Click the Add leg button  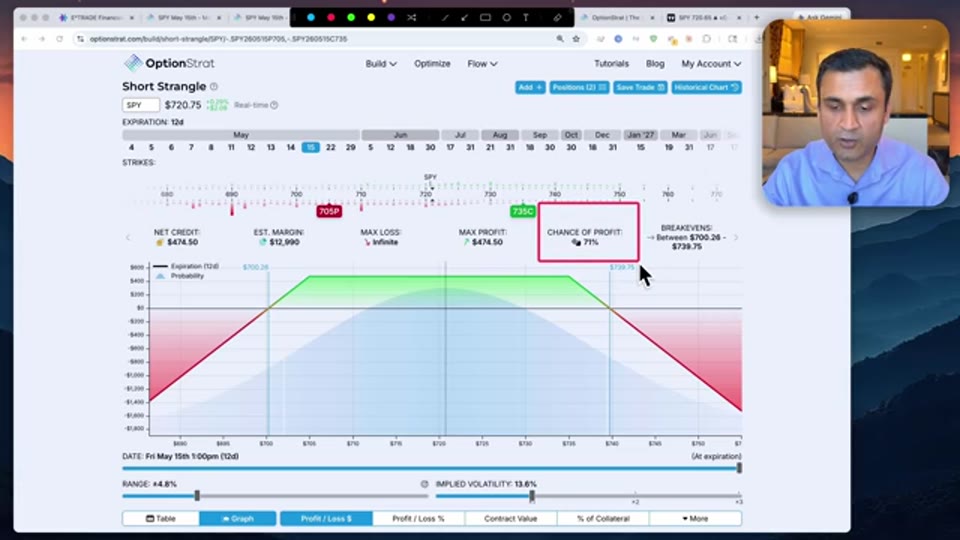[530, 88]
